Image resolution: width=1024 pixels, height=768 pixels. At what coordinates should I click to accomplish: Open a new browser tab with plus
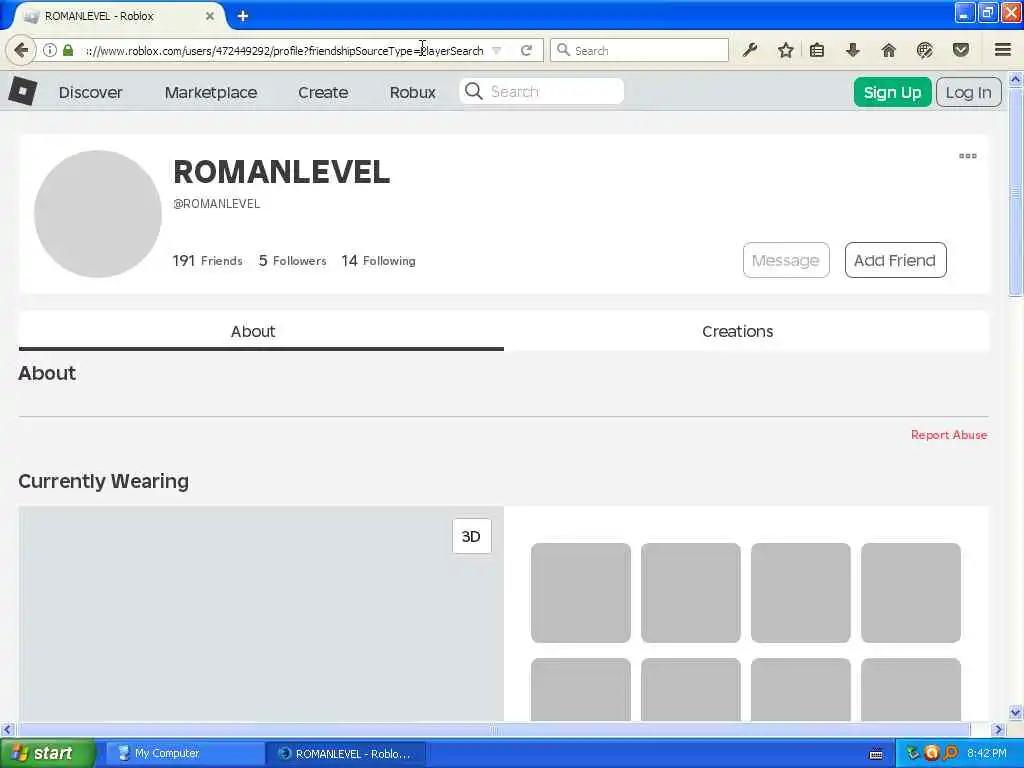[243, 16]
